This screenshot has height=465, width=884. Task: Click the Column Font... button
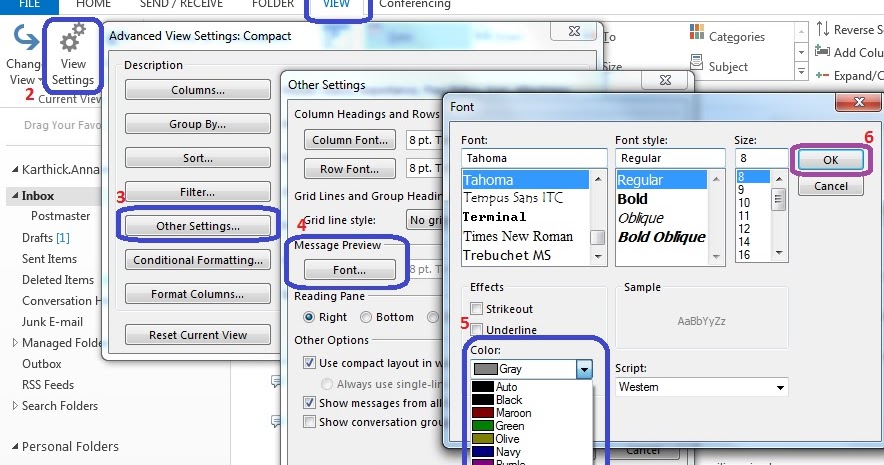click(350, 140)
